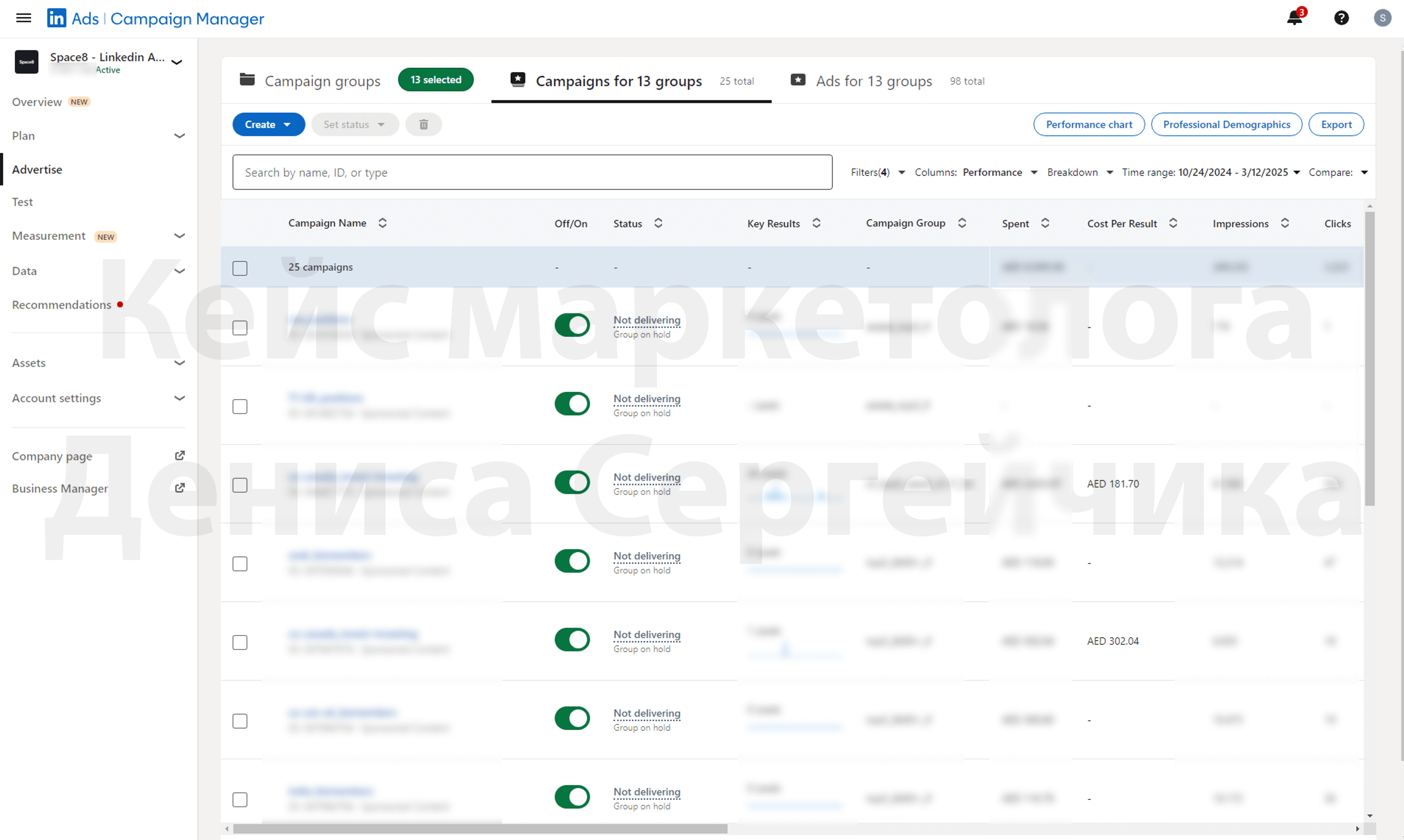Screen dimensions: 1404x840
Task: Open Advertise in sidebar
Action: (x=37, y=169)
